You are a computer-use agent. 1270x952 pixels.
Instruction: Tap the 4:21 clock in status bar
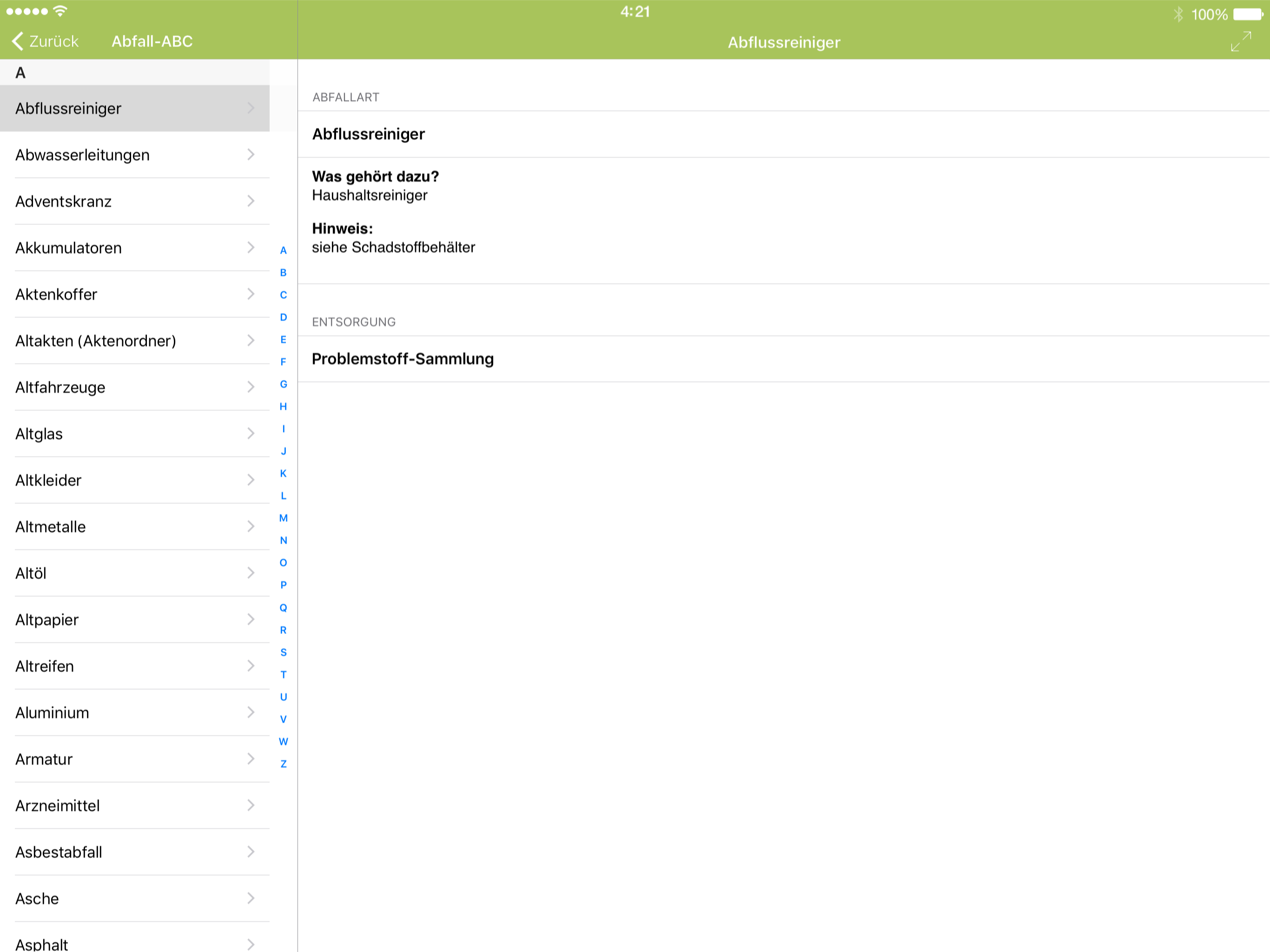pos(635,12)
